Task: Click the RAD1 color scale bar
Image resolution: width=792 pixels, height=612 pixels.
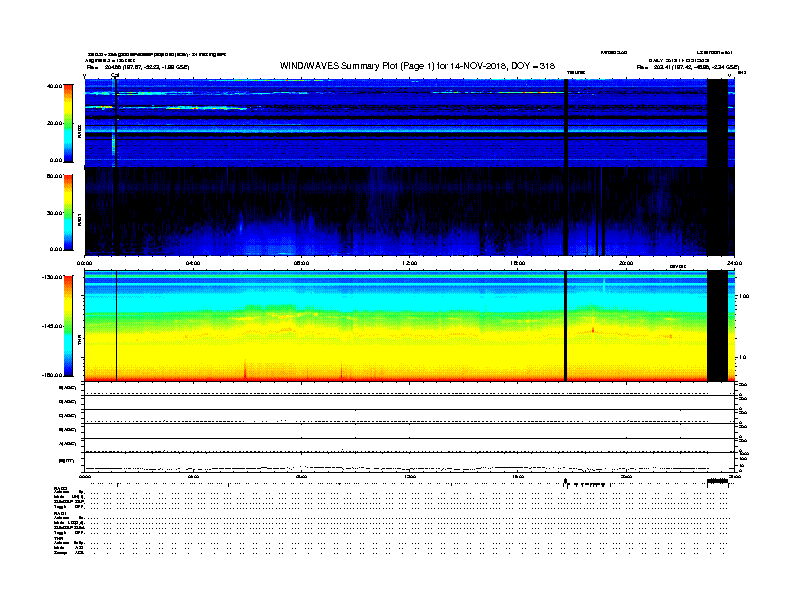Action: click(x=68, y=213)
